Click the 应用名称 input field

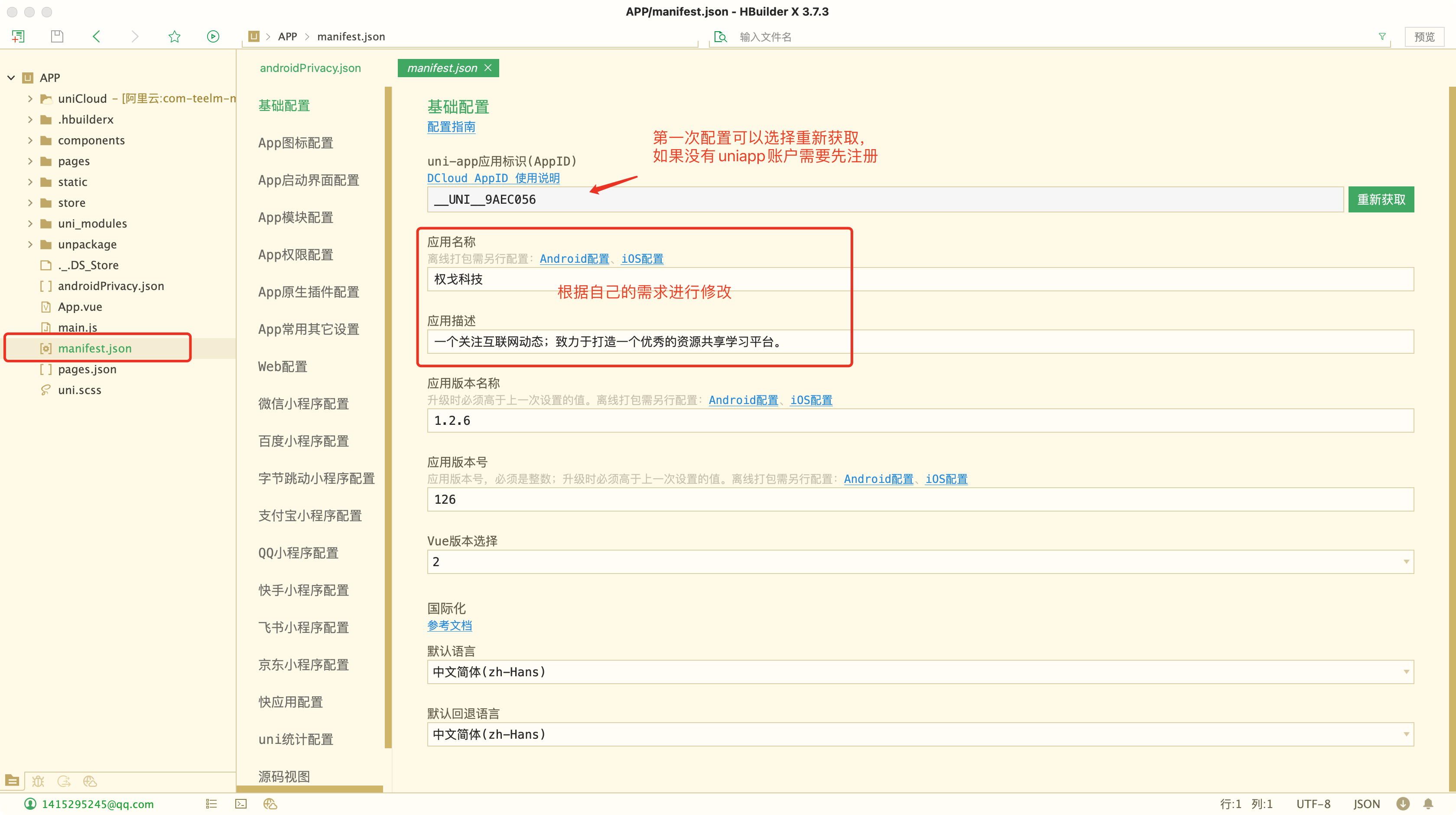(920, 279)
